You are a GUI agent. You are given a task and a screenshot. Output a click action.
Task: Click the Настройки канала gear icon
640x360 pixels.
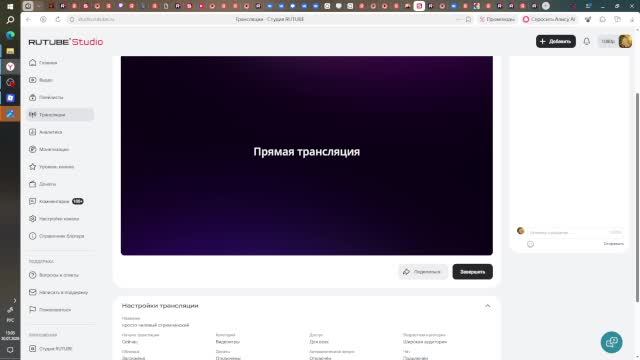pos(33,219)
